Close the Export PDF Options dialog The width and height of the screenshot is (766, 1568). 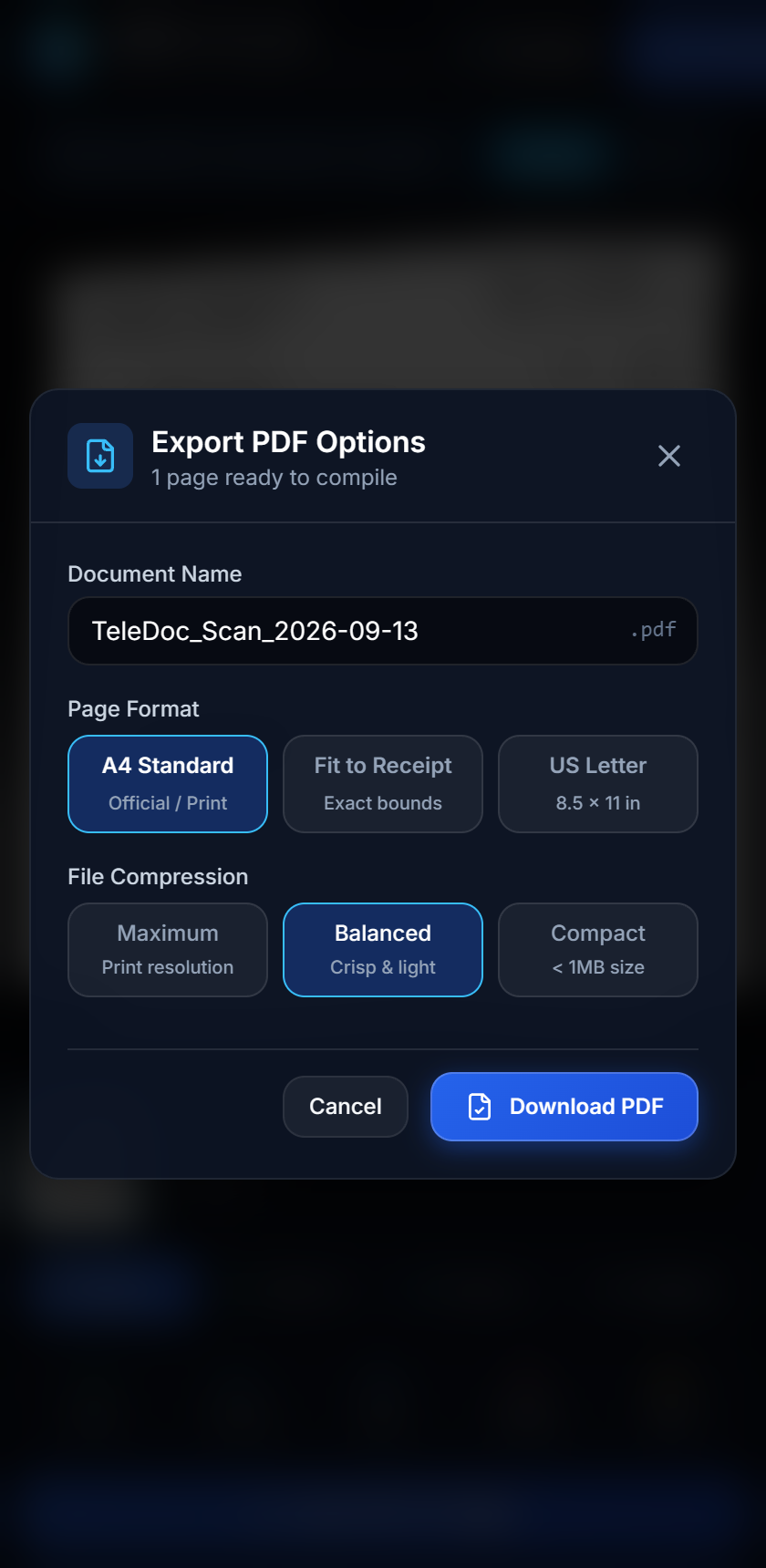coord(669,456)
